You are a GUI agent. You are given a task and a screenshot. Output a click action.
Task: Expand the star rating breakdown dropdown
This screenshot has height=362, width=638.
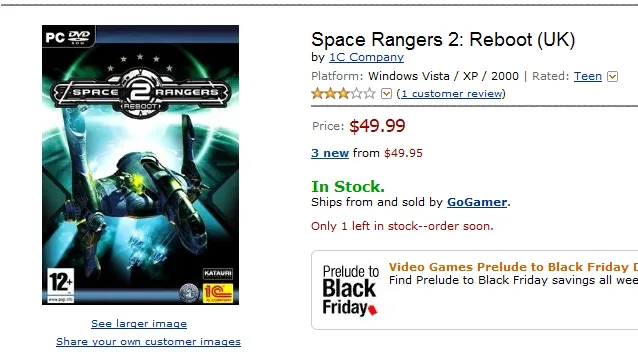pos(386,94)
